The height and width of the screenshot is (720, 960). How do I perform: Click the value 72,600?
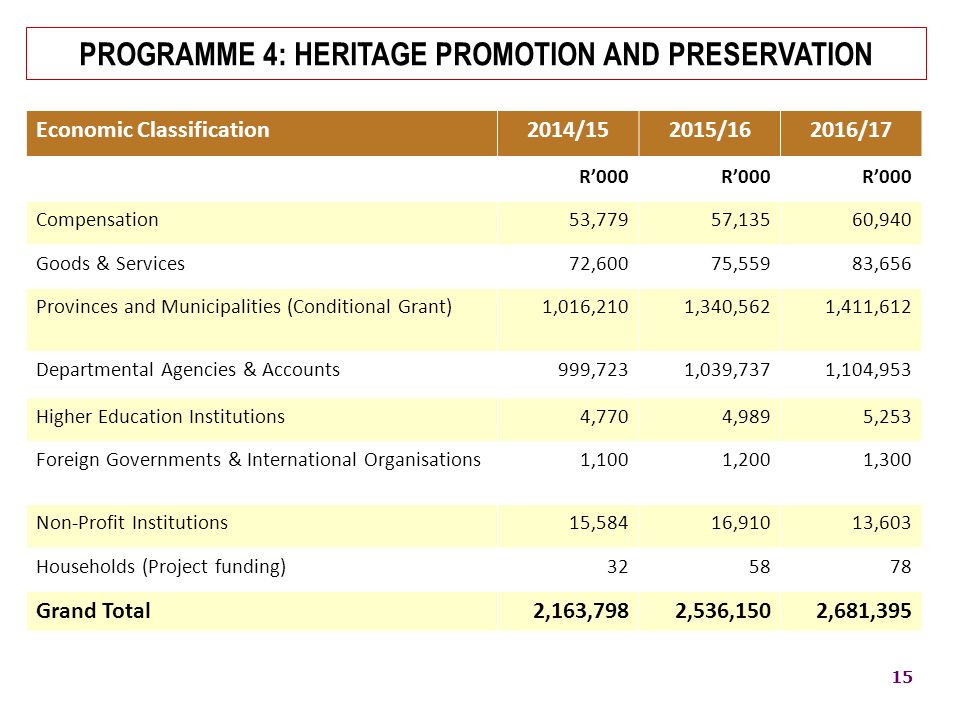[598, 264]
